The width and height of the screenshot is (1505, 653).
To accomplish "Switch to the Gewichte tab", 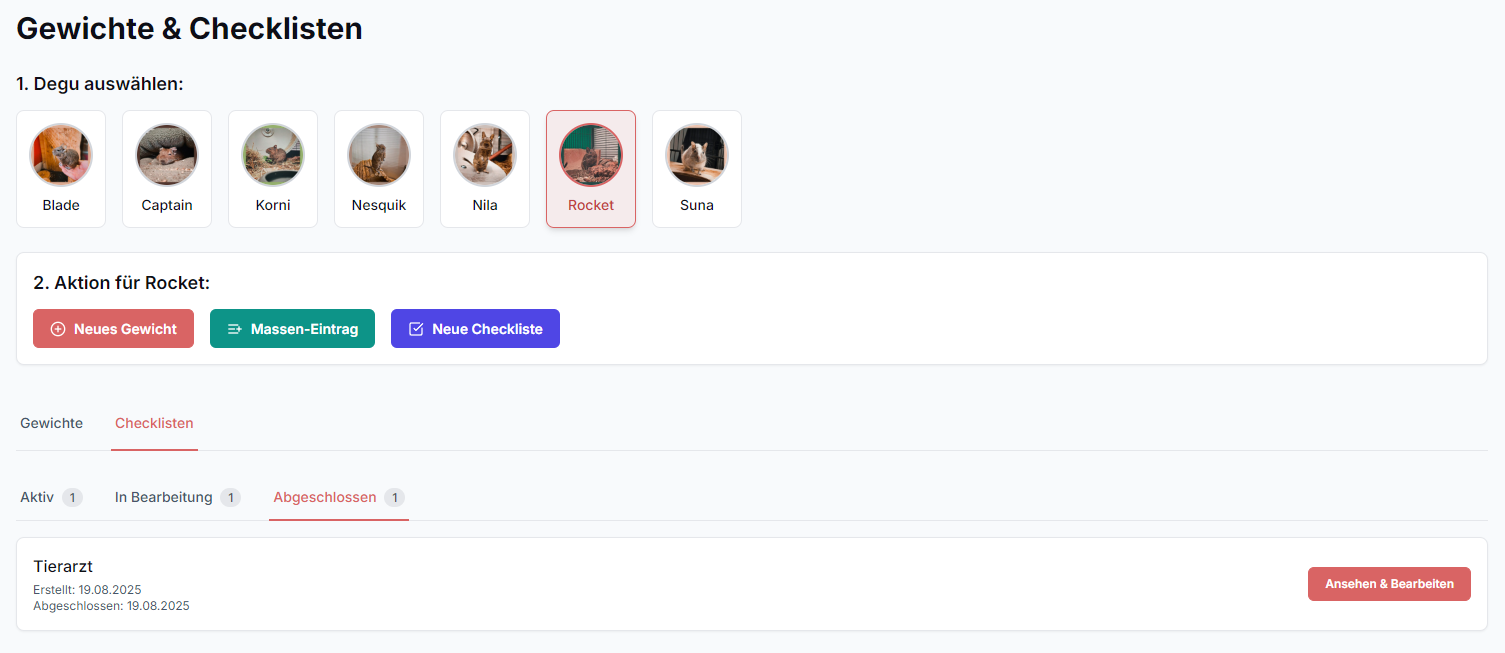I will point(52,423).
